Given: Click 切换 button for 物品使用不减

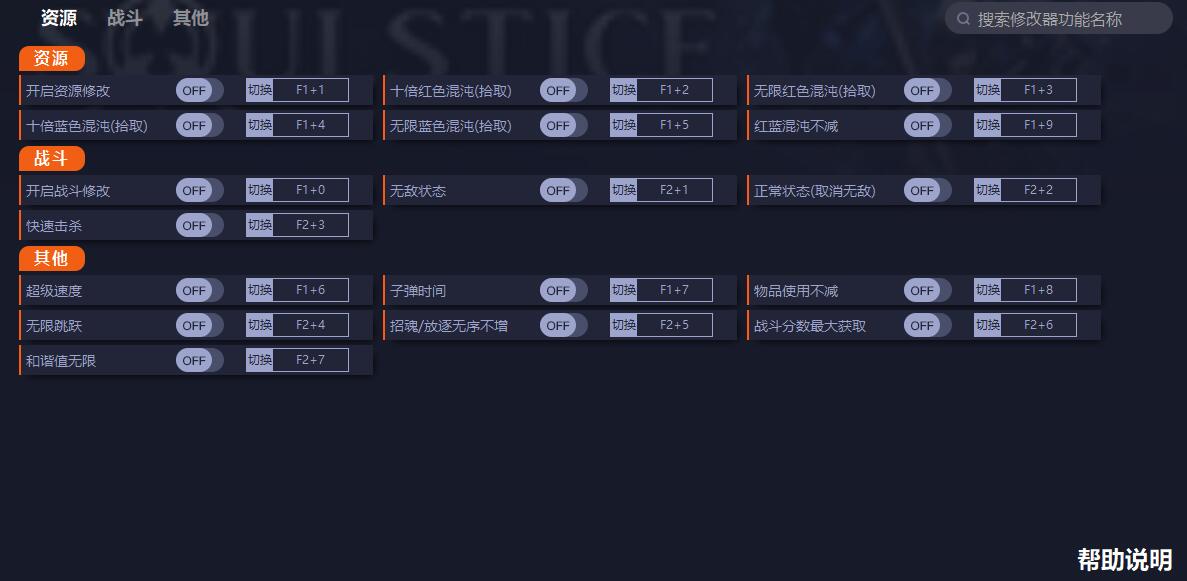Looking at the screenshot, I should (x=988, y=290).
